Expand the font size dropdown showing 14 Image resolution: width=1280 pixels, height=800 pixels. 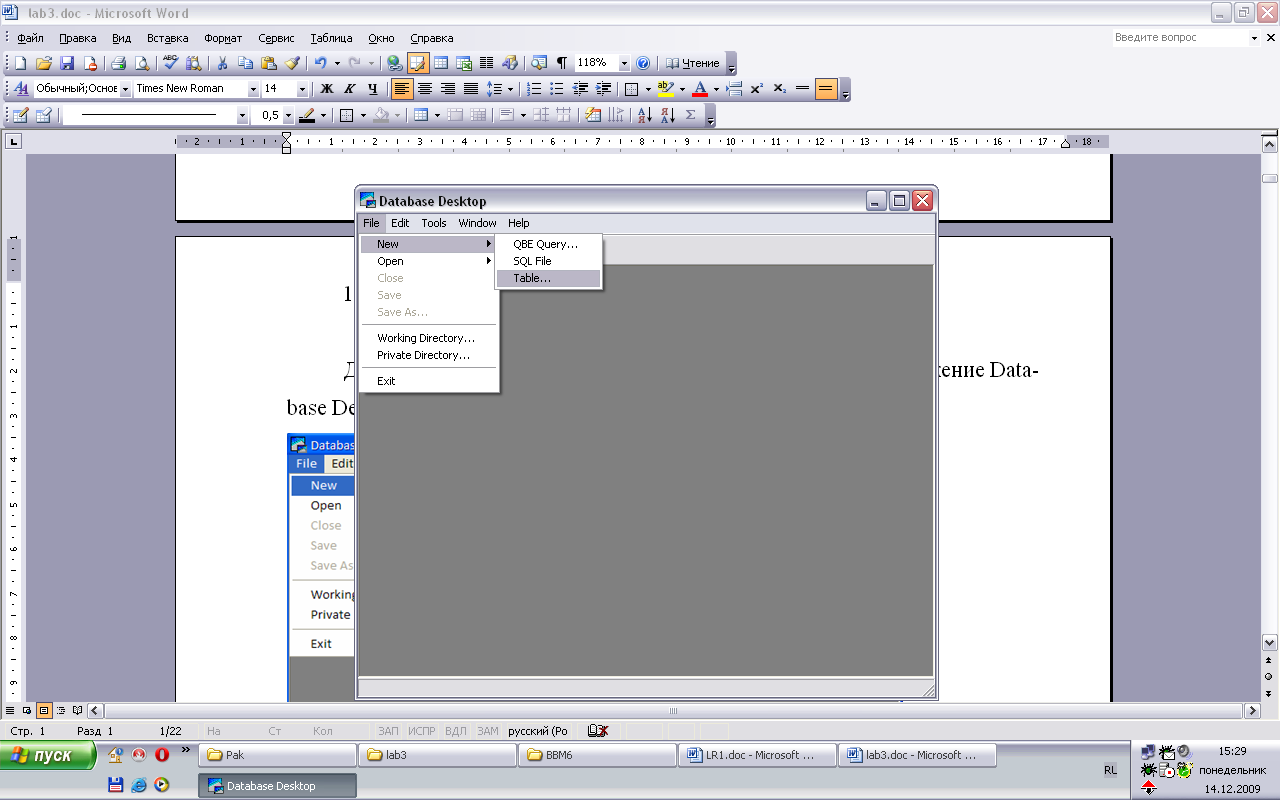point(302,89)
